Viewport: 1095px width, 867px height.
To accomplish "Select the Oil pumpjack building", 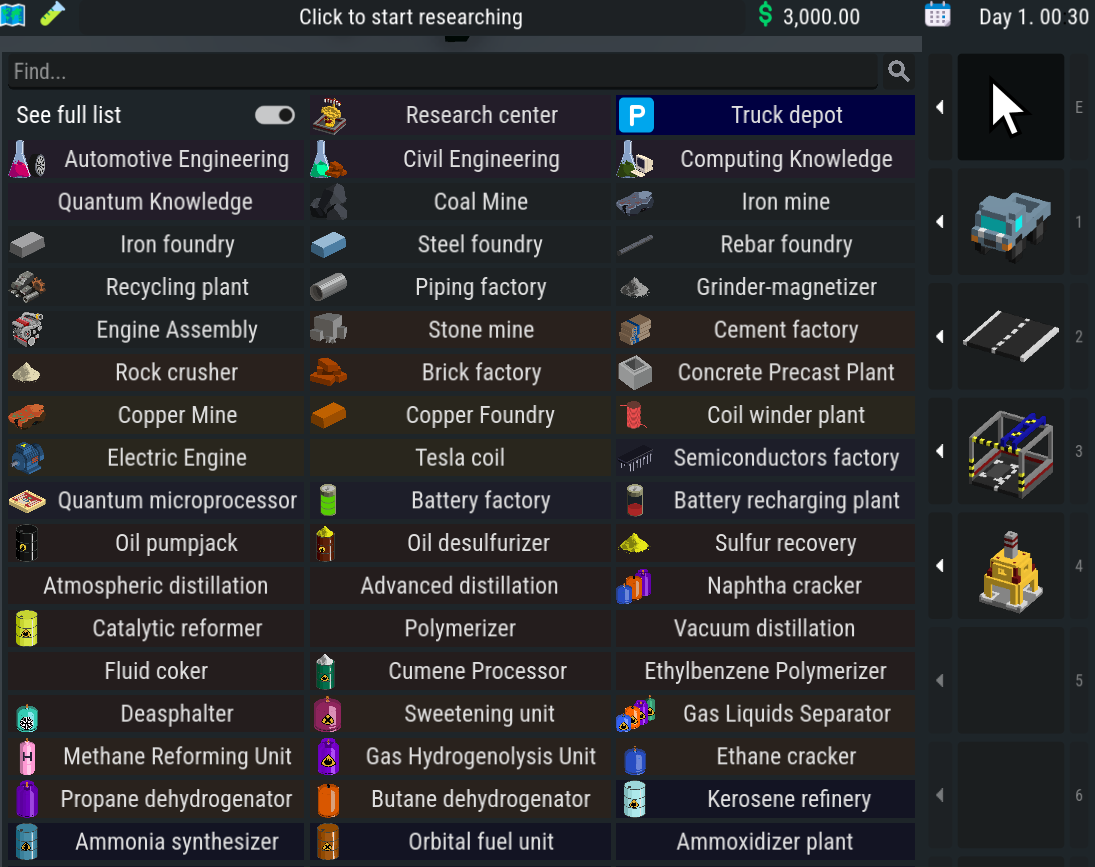I will click(x=156, y=543).
